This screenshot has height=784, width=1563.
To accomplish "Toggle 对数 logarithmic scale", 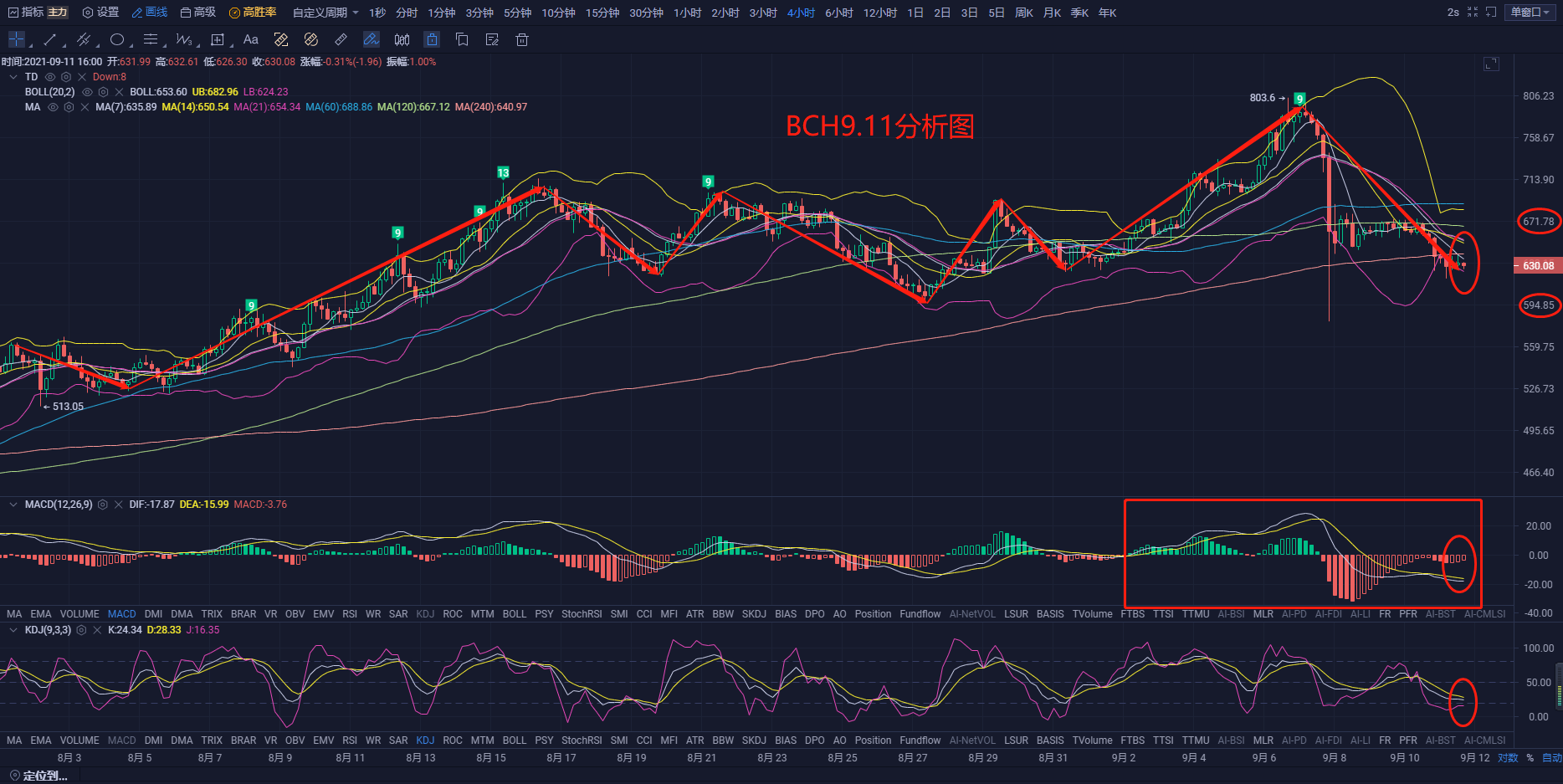I will click(1508, 758).
